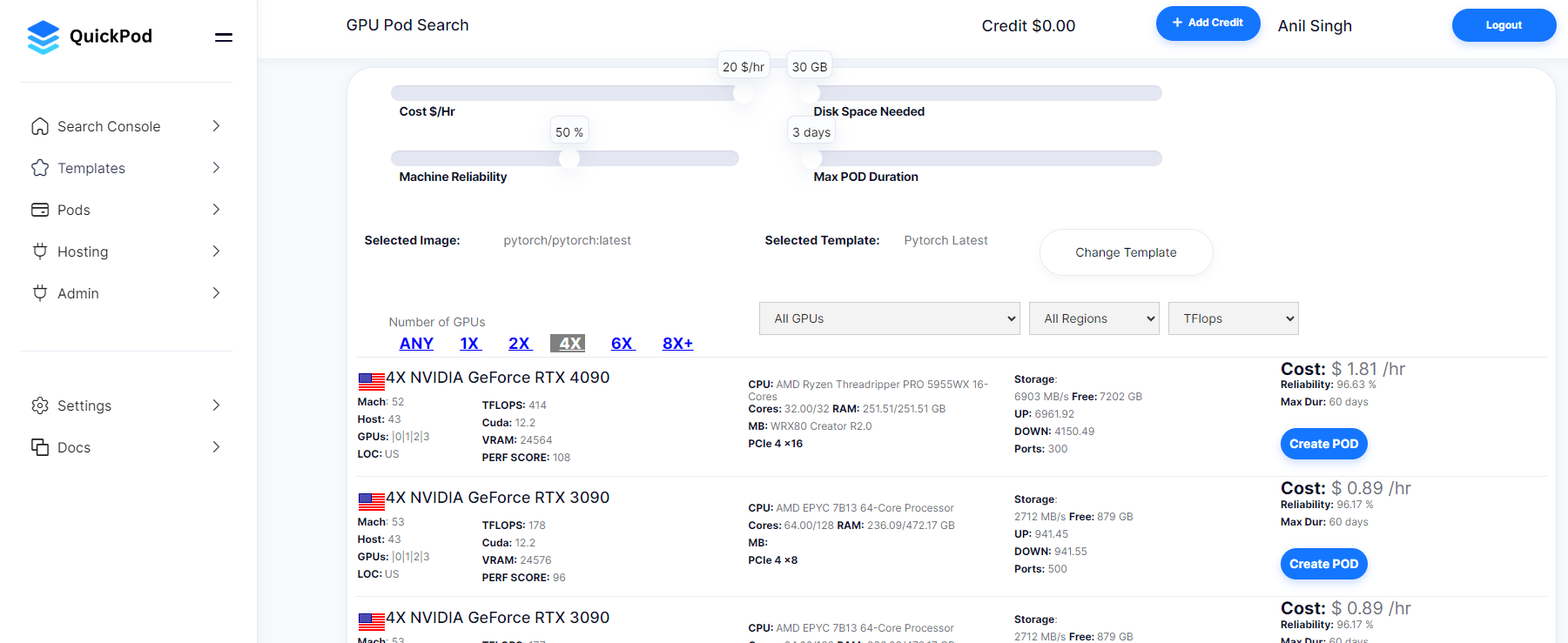Viewport: 1568px width, 643px height.
Task: Click the Search Console home icon
Action: tap(40, 126)
